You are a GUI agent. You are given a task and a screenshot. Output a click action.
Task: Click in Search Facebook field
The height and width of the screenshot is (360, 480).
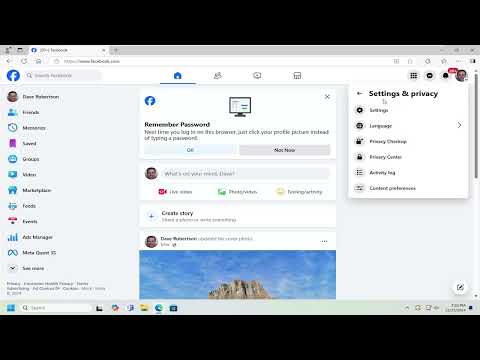63,76
